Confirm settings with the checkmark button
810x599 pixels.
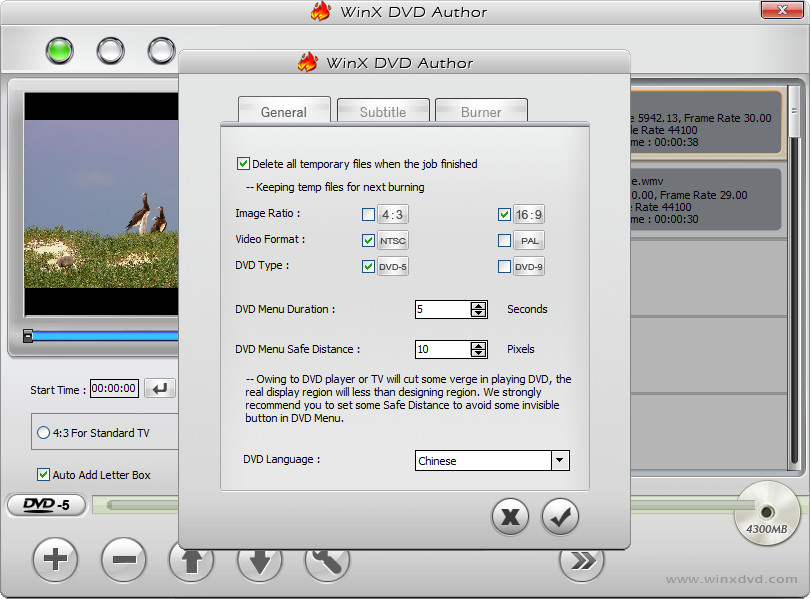coord(560,517)
